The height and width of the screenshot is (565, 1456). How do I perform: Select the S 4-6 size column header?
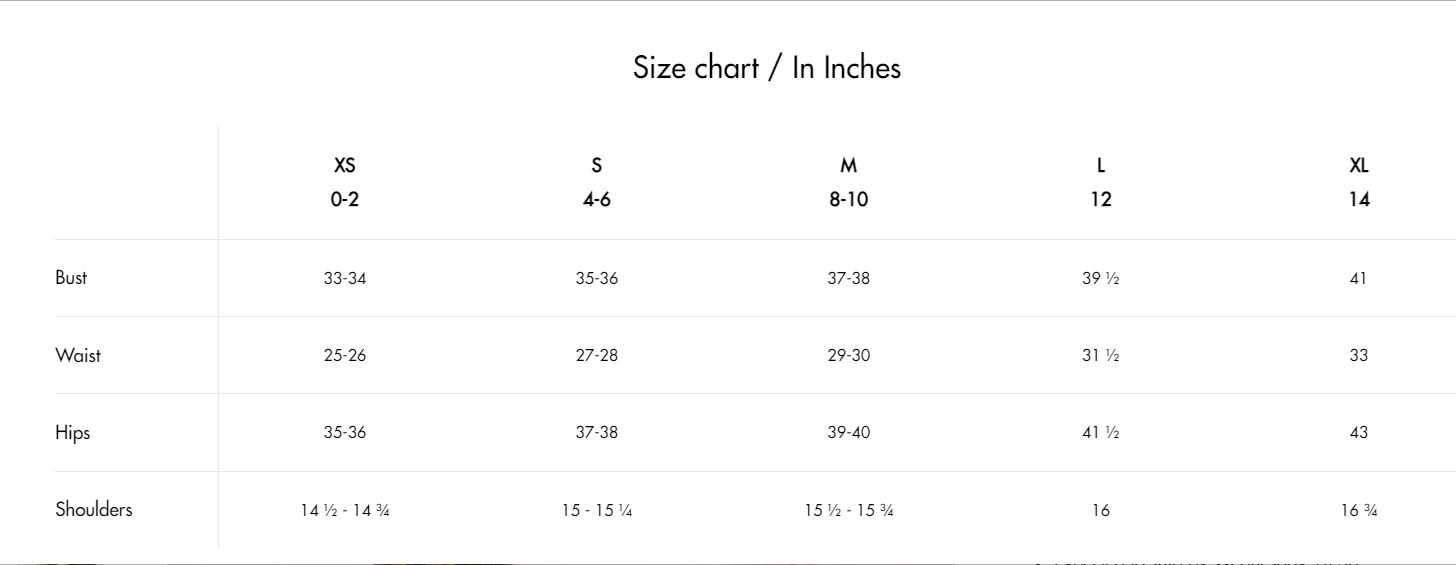click(x=597, y=182)
